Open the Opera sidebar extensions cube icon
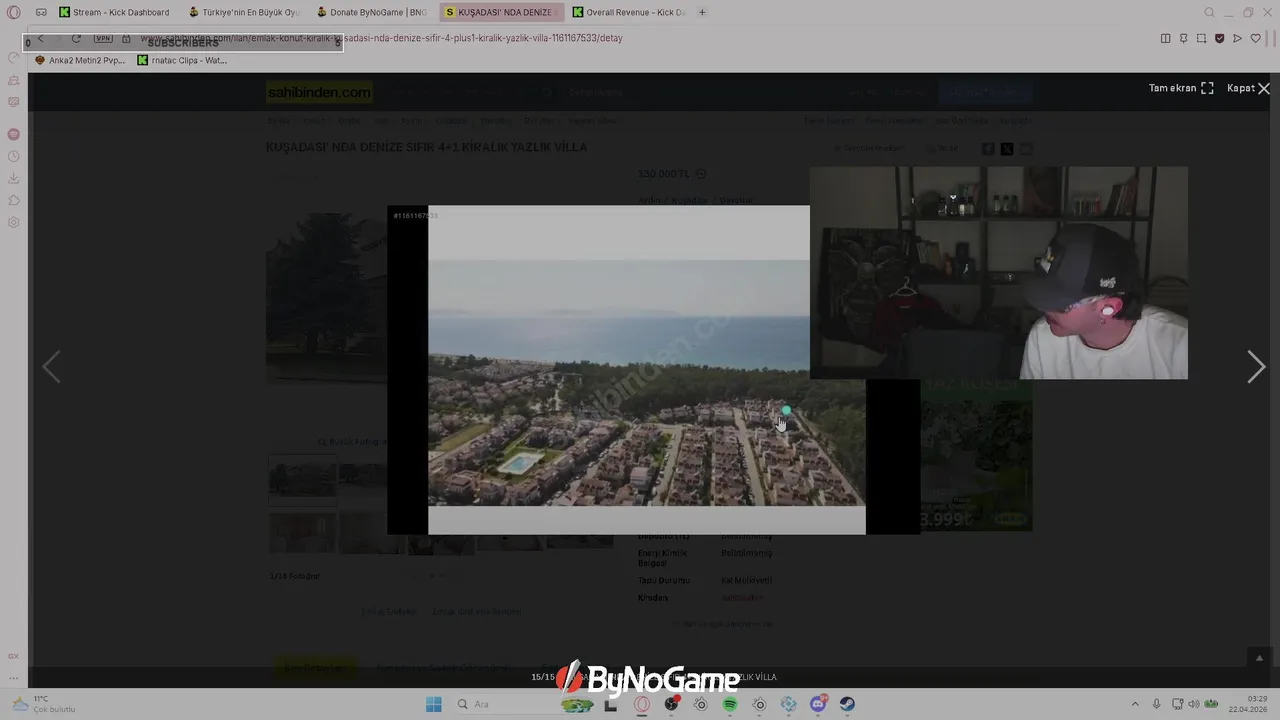This screenshot has height=720, width=1280. 14,200
